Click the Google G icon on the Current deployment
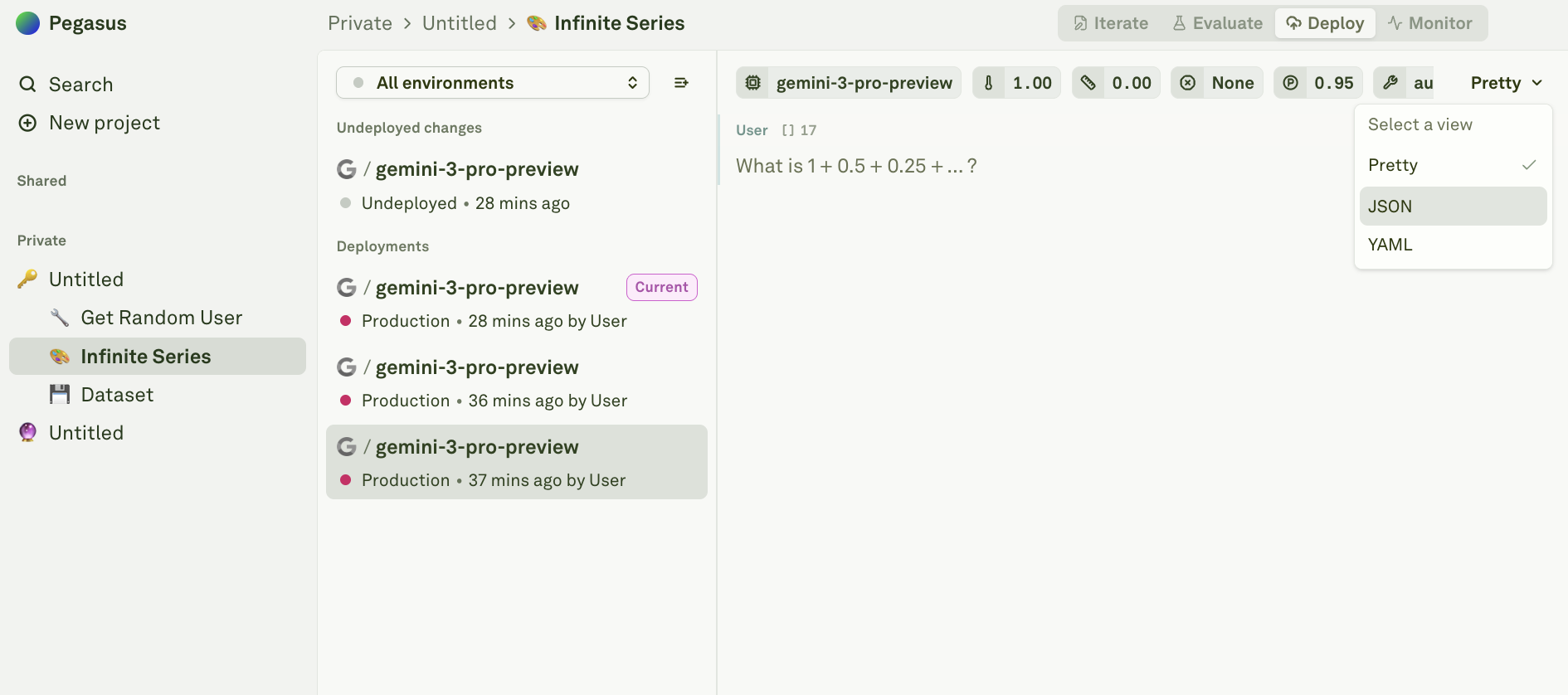 pos(346,288)
